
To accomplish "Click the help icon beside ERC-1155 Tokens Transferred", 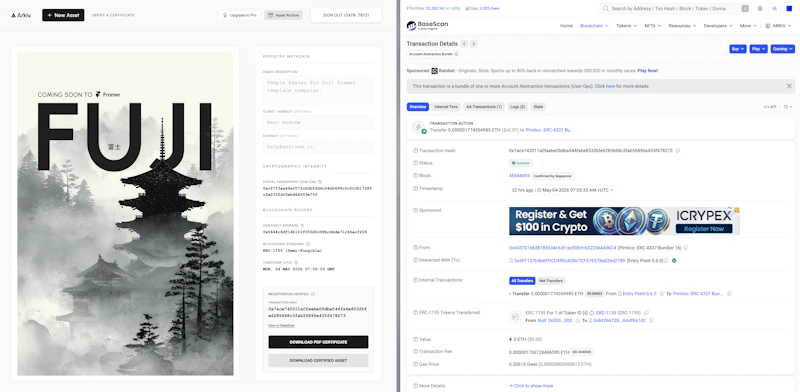I will (415, 312).
